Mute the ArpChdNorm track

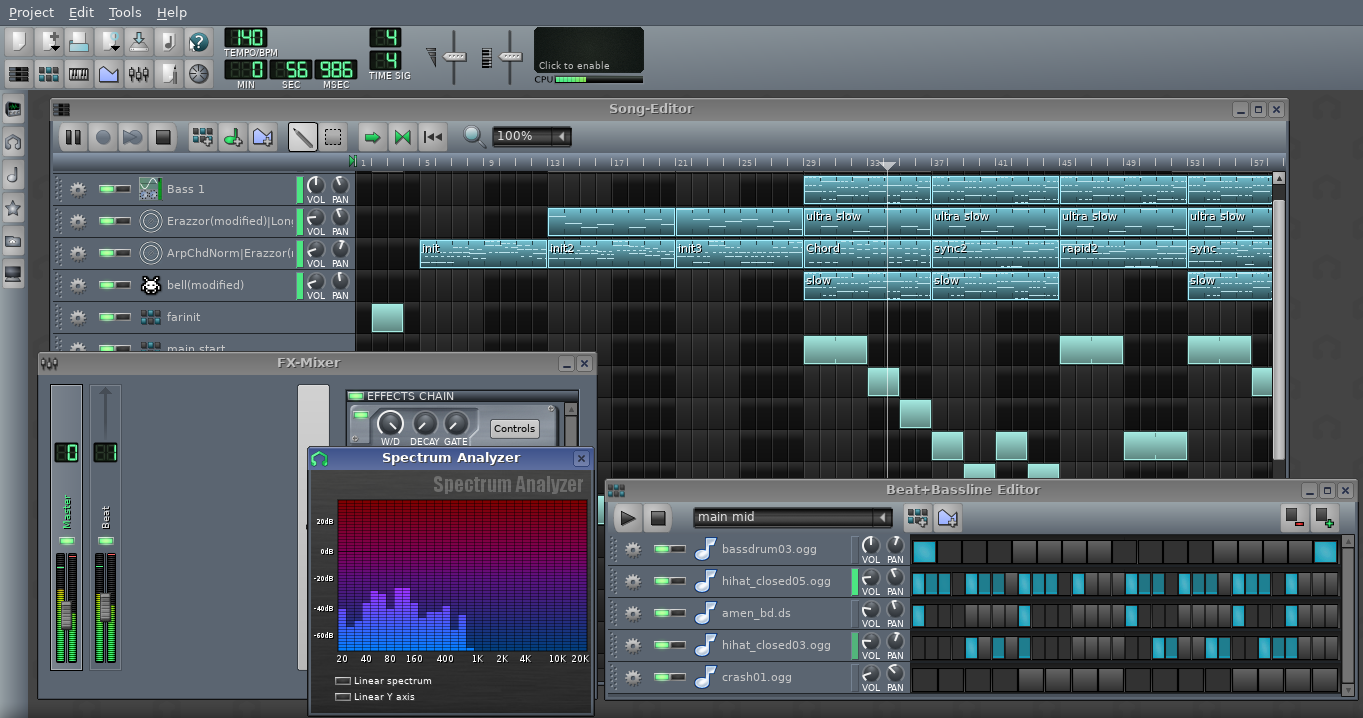106,253
